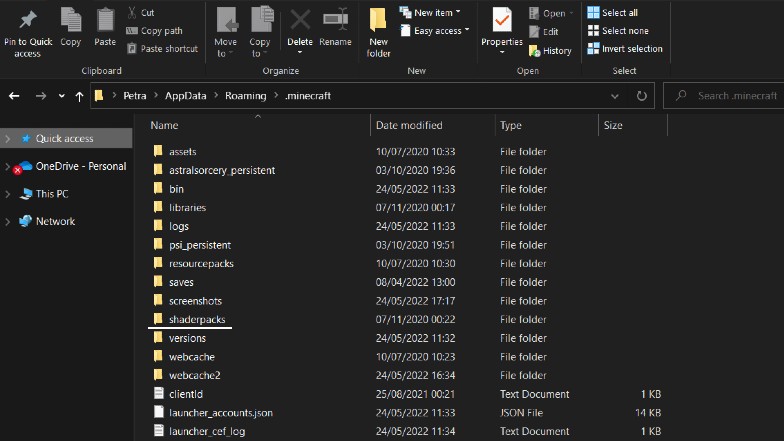This screenshot has width=784, height=441.
Task: Click Select all
Action: pos(612,12)
